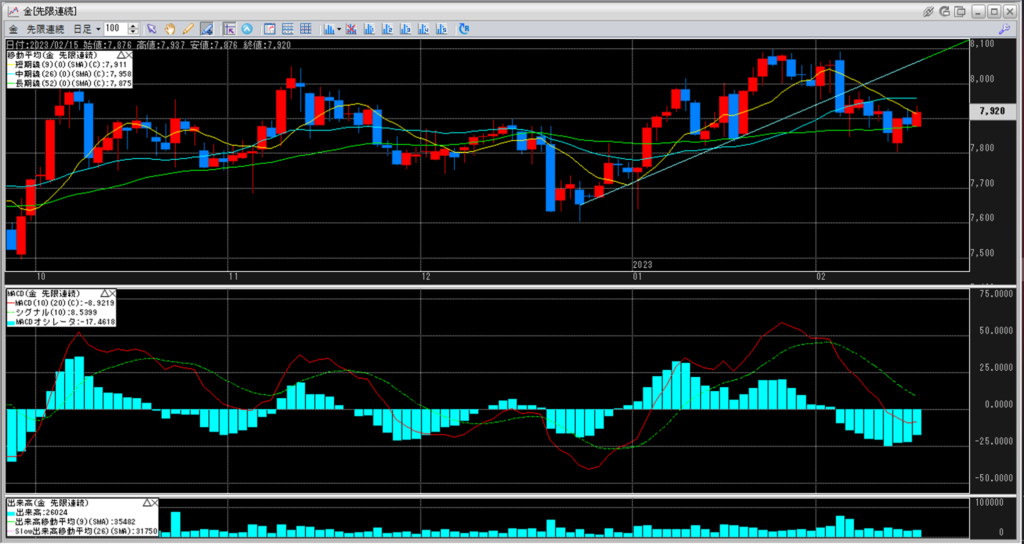Click the 金 symbol menu item
Image resolution: width=1024 pixels, height=544 pixels.
click(12, 28)
